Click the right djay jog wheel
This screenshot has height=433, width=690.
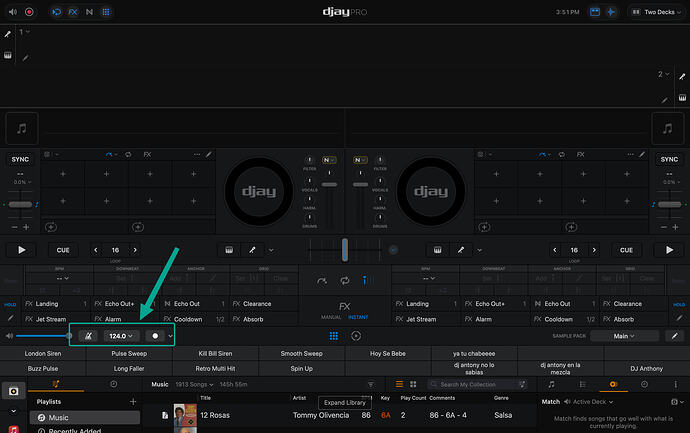coord(431,191)
